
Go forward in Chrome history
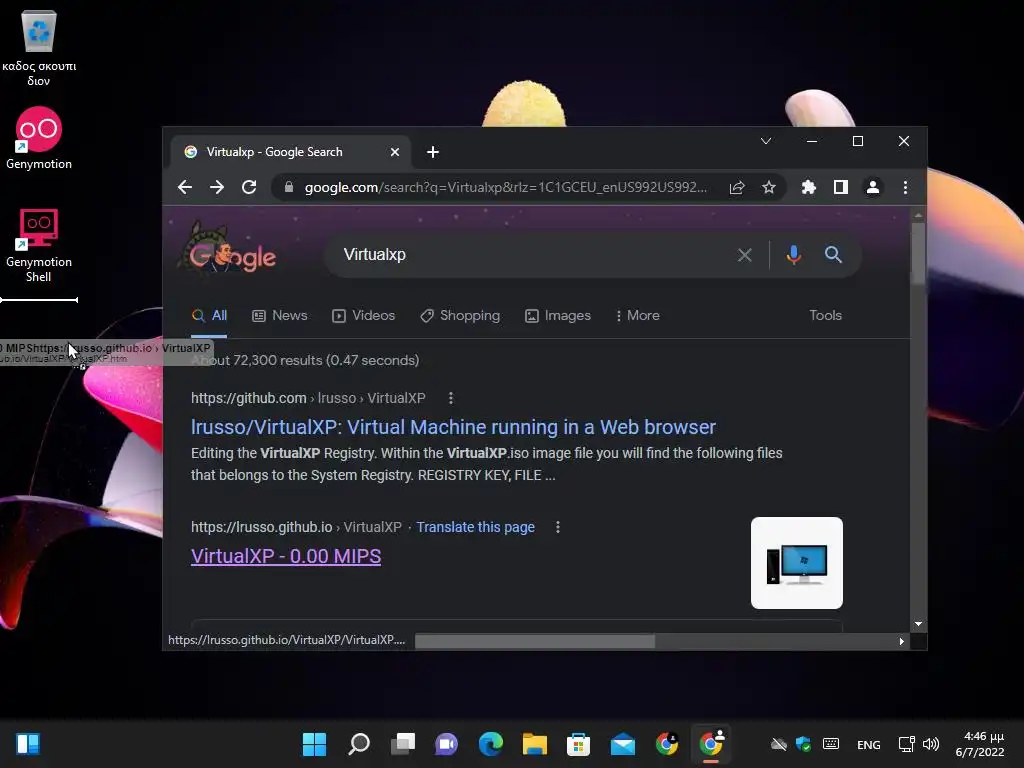click(x=217, y=187)
